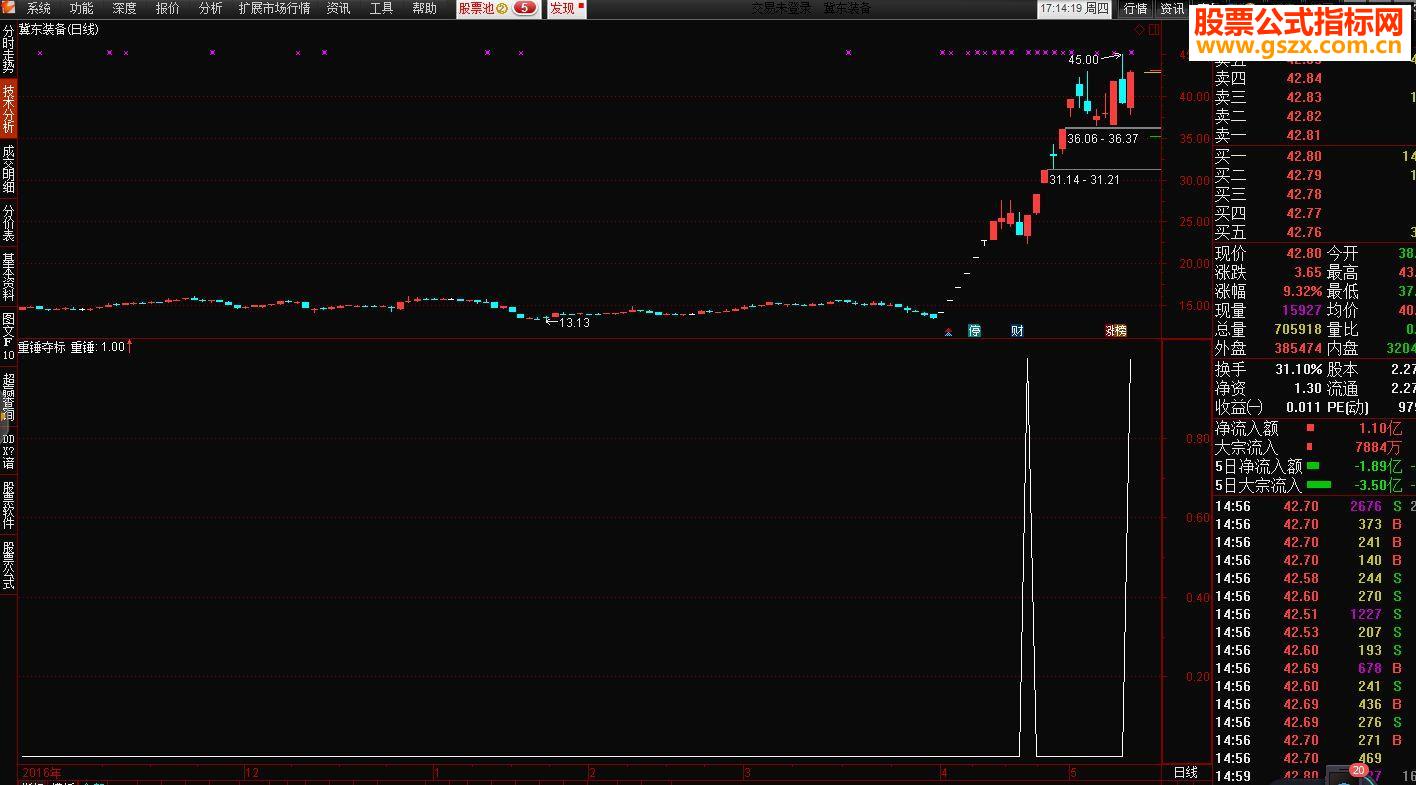Open the 资讯 menu in the menu bar
Screen dimensions: 1416x785
(338, 8)
